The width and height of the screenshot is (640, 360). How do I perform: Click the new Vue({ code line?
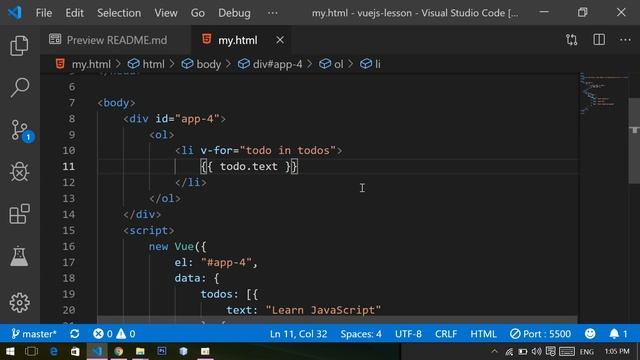pos(178,247)
